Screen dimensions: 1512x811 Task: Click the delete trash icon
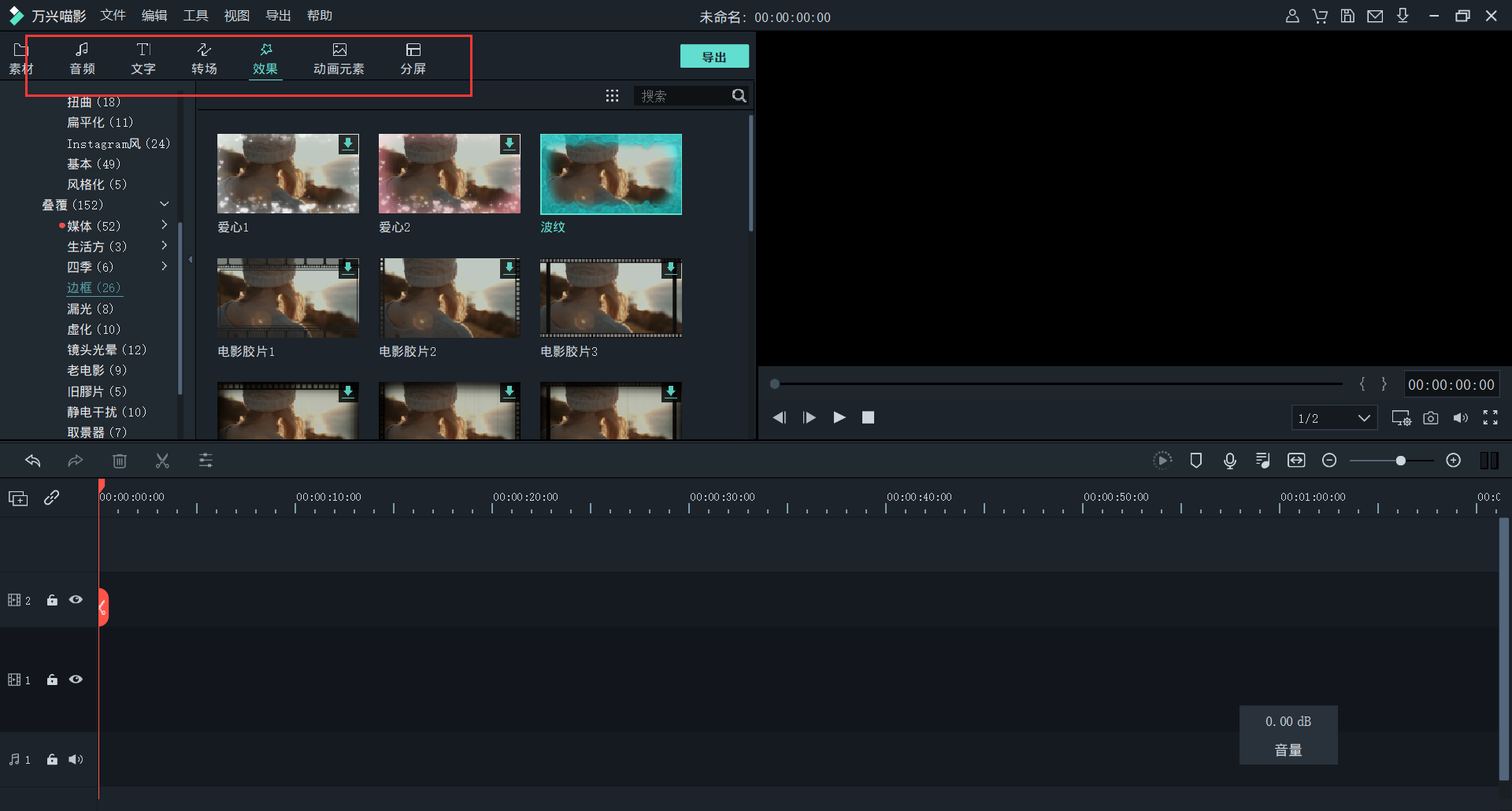[x=120, y=461]
